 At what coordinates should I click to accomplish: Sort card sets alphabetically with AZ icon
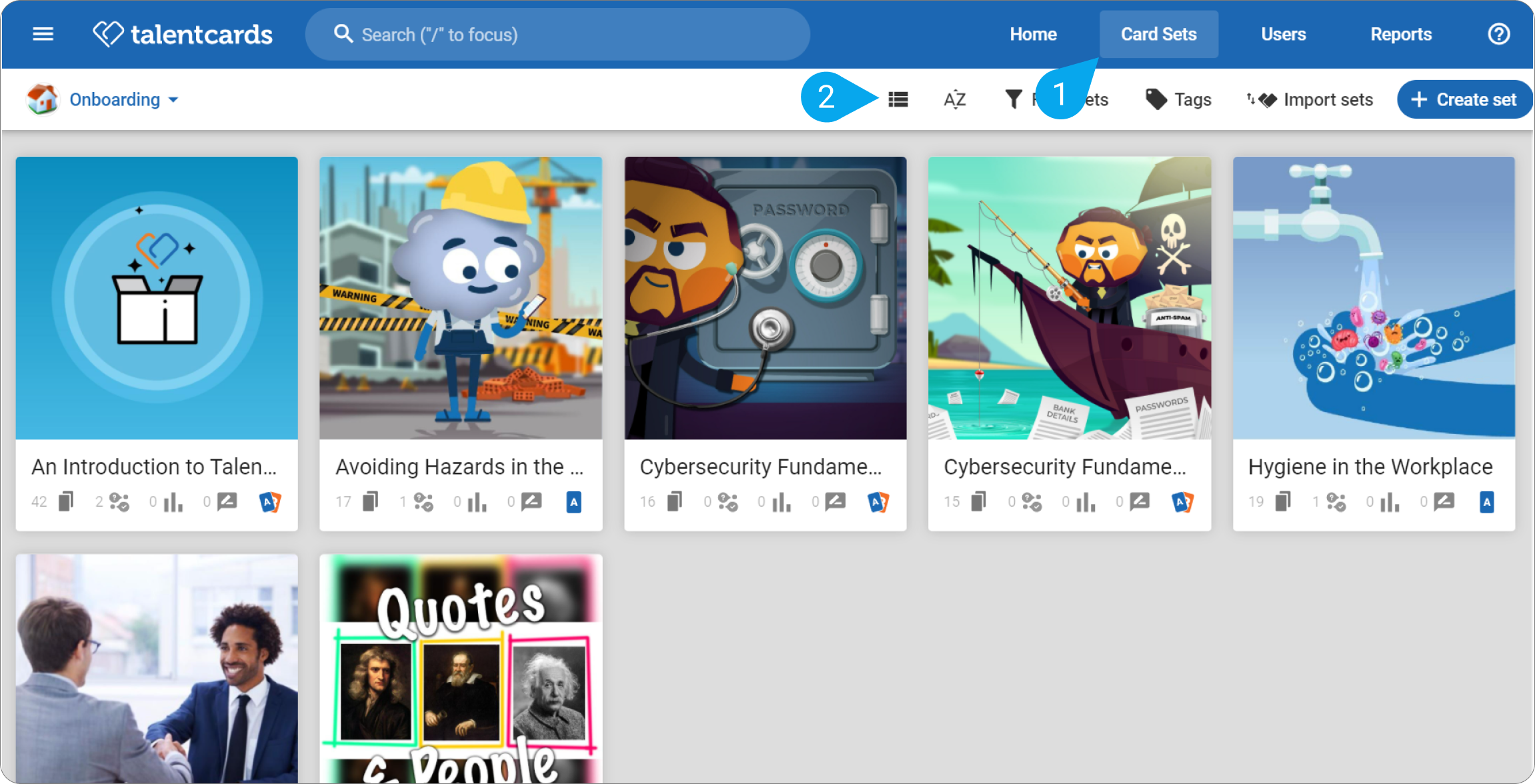tap(955, 100)
